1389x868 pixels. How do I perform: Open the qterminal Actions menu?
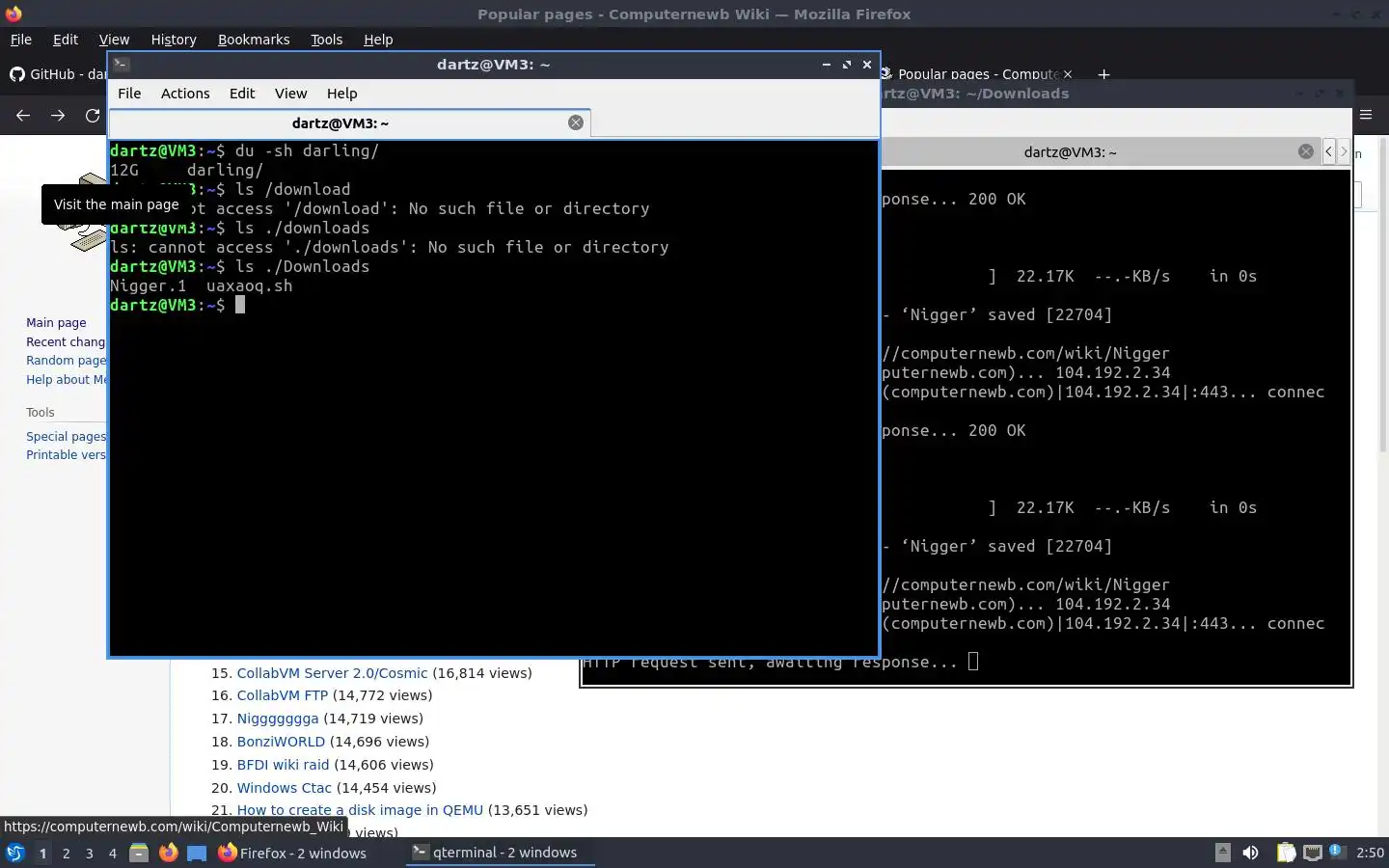pos(185,94)
